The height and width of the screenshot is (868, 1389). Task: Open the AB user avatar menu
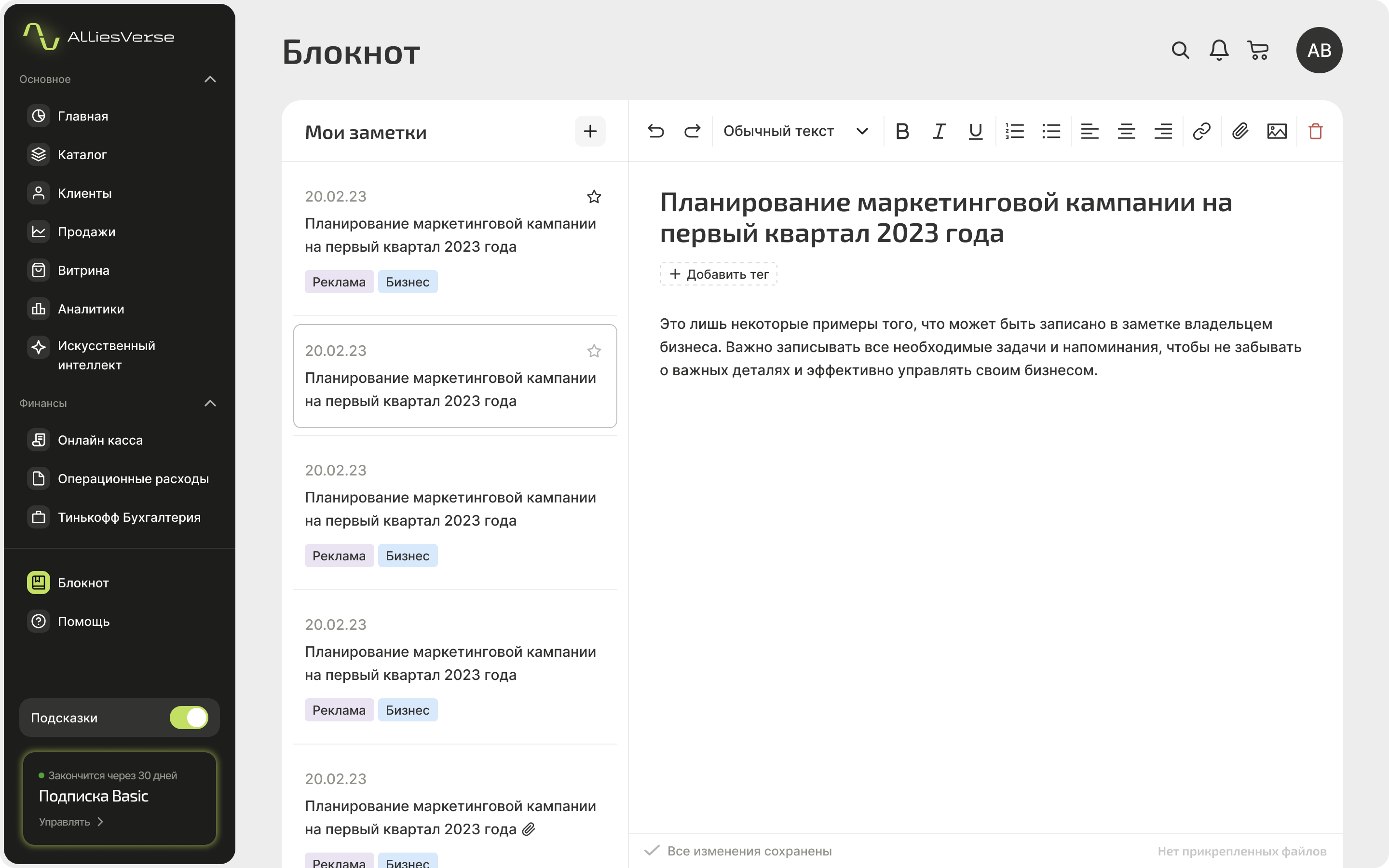[1319, 50]
